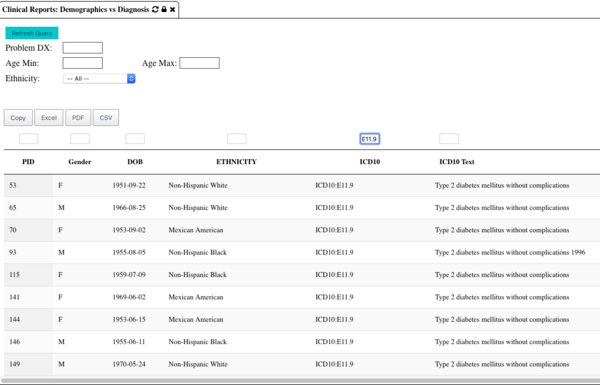Click the refresh icon in the tab title
This screenshot has height=385, width=600.
[x=155, y=9]
